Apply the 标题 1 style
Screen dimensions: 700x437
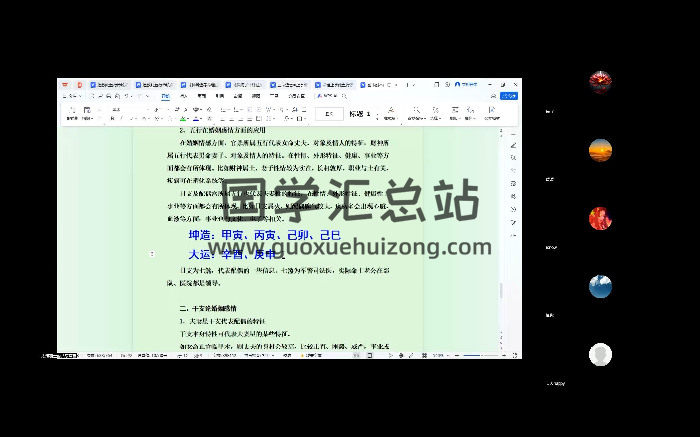[x=359, y=114]
